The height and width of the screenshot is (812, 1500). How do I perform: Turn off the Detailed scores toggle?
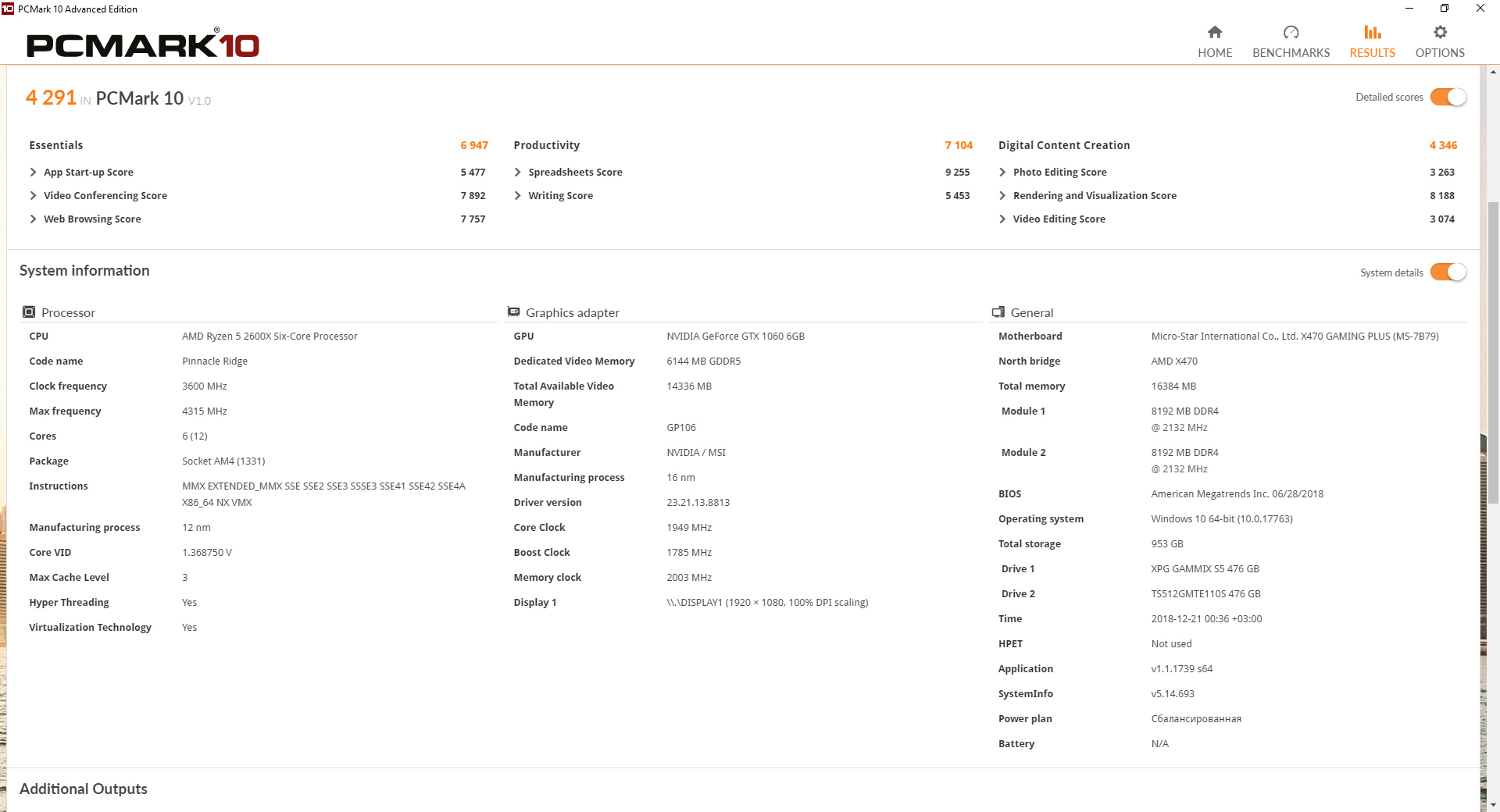coord(1448,97)
